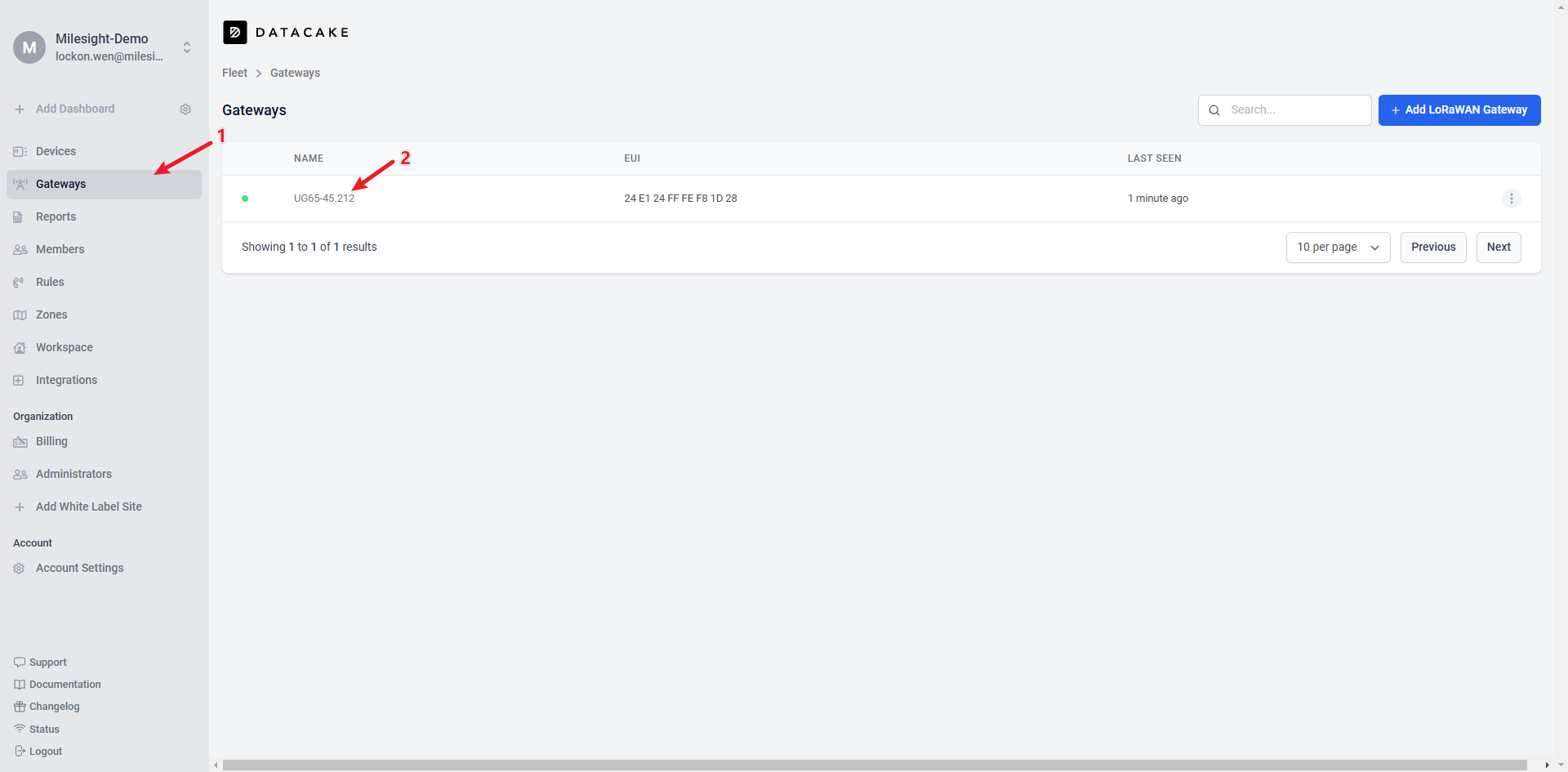Click the Gateways antenna icon

[x=20, y=185]
